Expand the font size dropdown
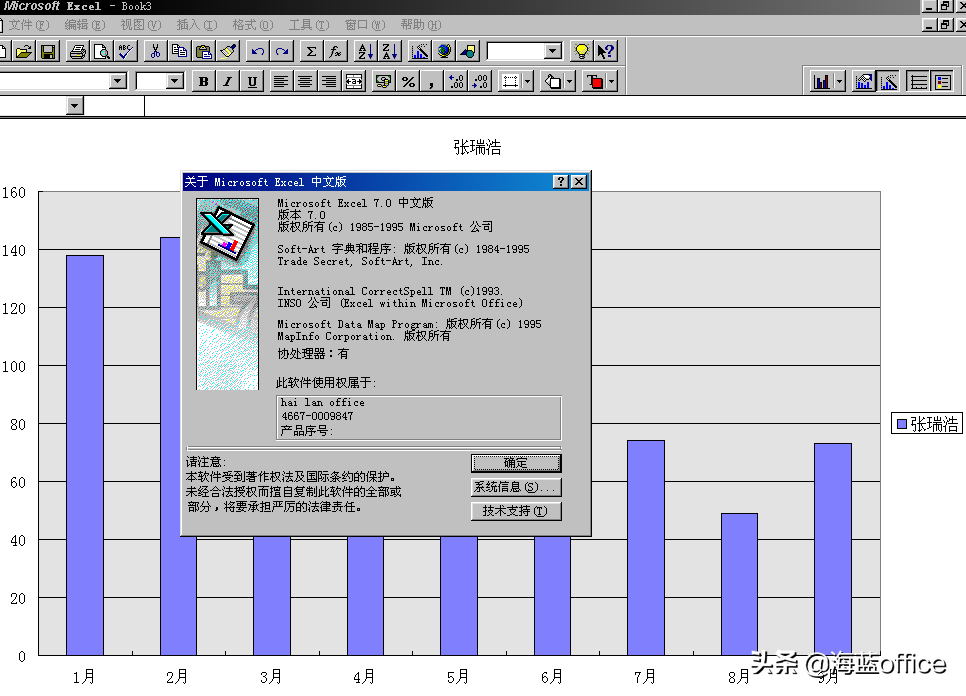Viewport: 966px width, 696px height. pos(175,81)
